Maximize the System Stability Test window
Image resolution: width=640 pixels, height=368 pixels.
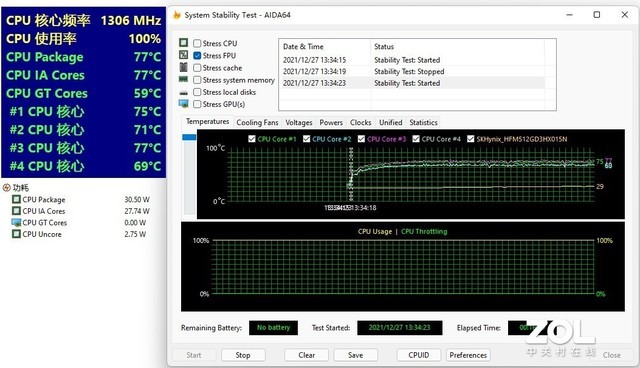pyautogui.click(x=597, y=15)
